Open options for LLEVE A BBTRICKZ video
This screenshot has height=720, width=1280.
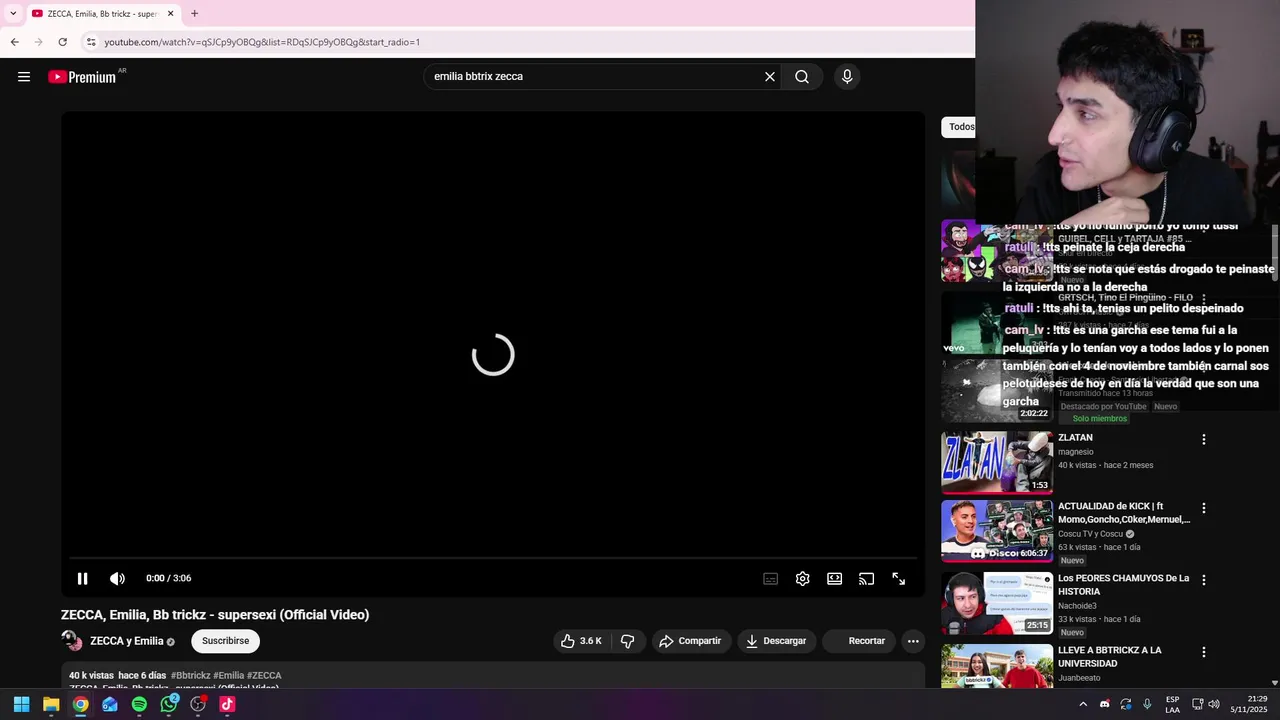coord(1204,652)
